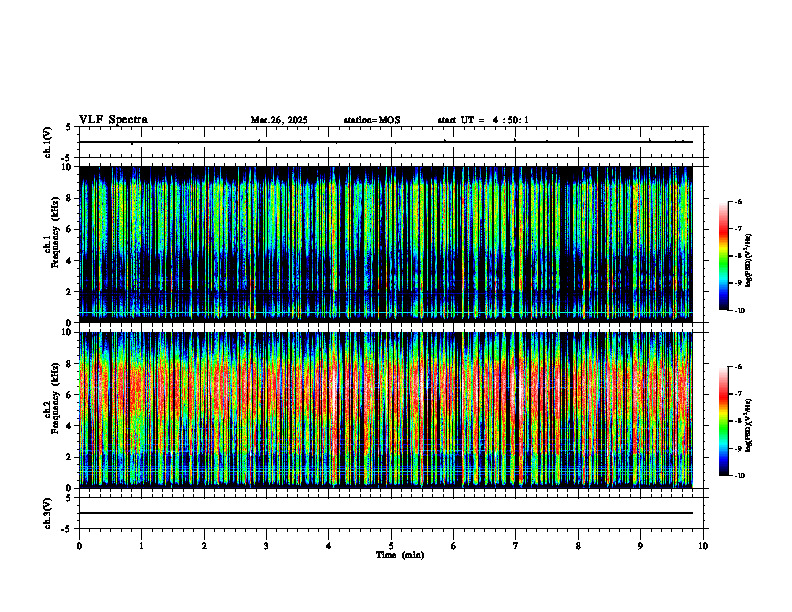Viewport: 792px width, 612px height.
Task: Click the ch.3(V) axis label
Action: 48,513
